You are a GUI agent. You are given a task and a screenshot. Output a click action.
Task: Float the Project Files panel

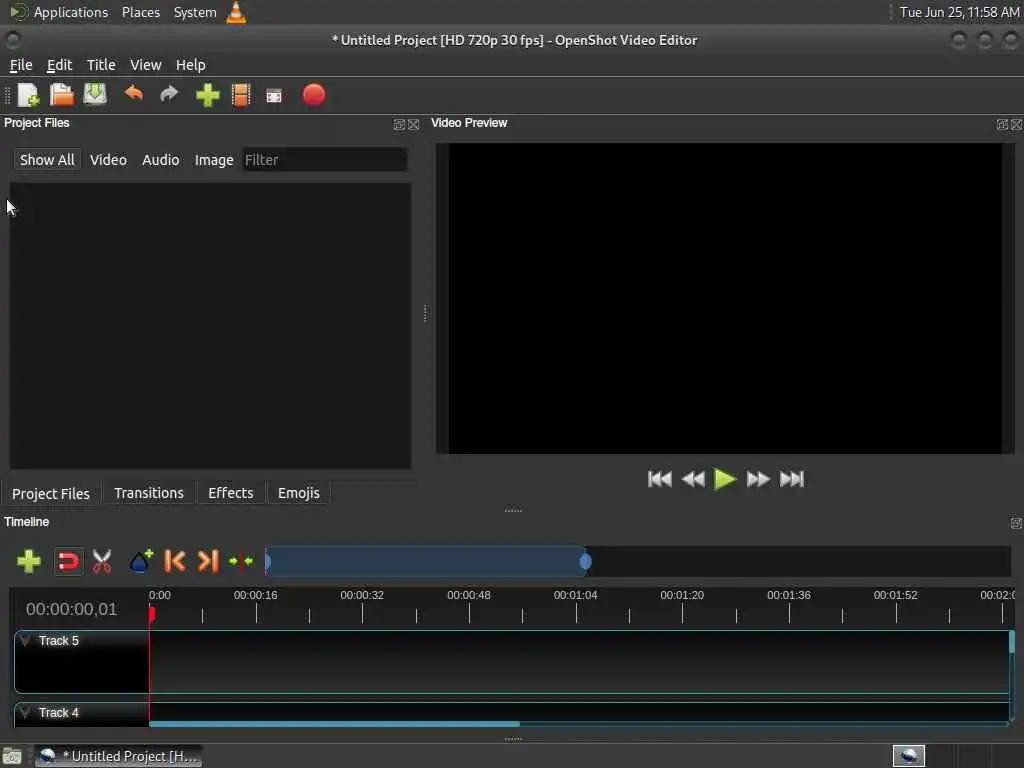[x=399, y=124]
